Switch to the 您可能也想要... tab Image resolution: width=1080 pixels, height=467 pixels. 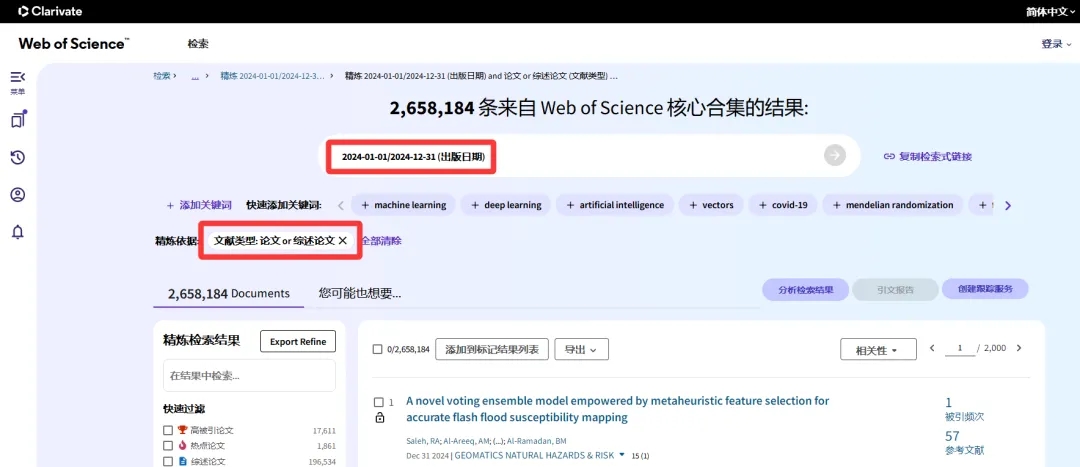(x=360, y=293)
